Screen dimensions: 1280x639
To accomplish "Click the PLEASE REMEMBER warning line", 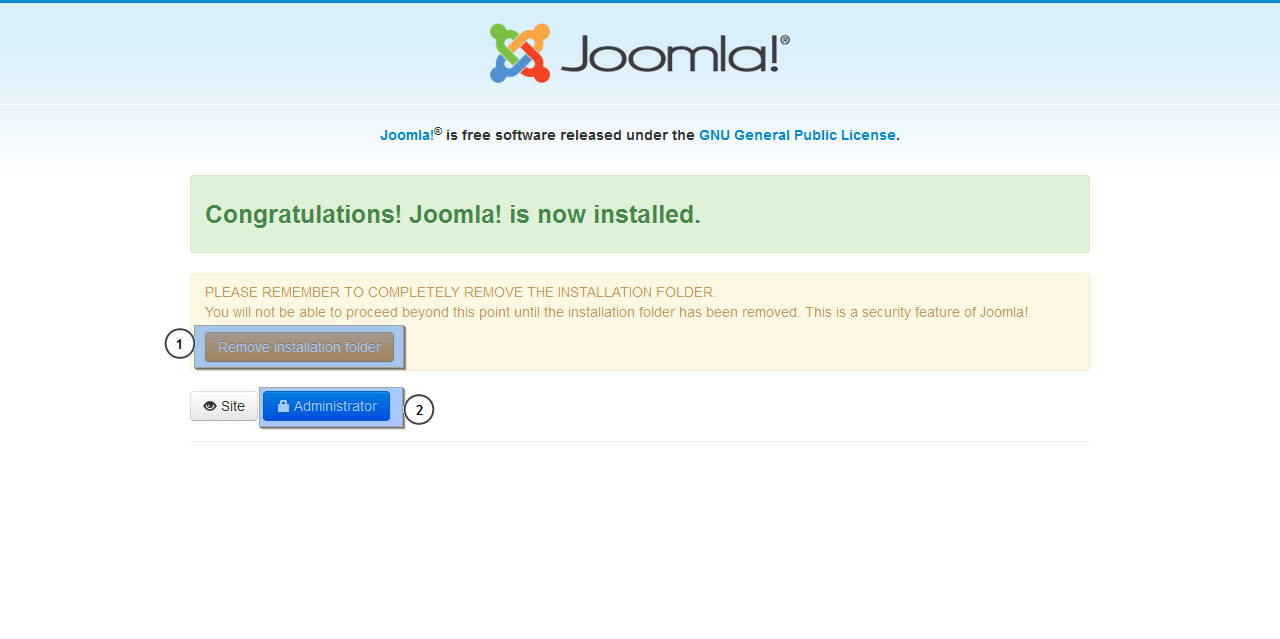I will click(x=461, y=292).
